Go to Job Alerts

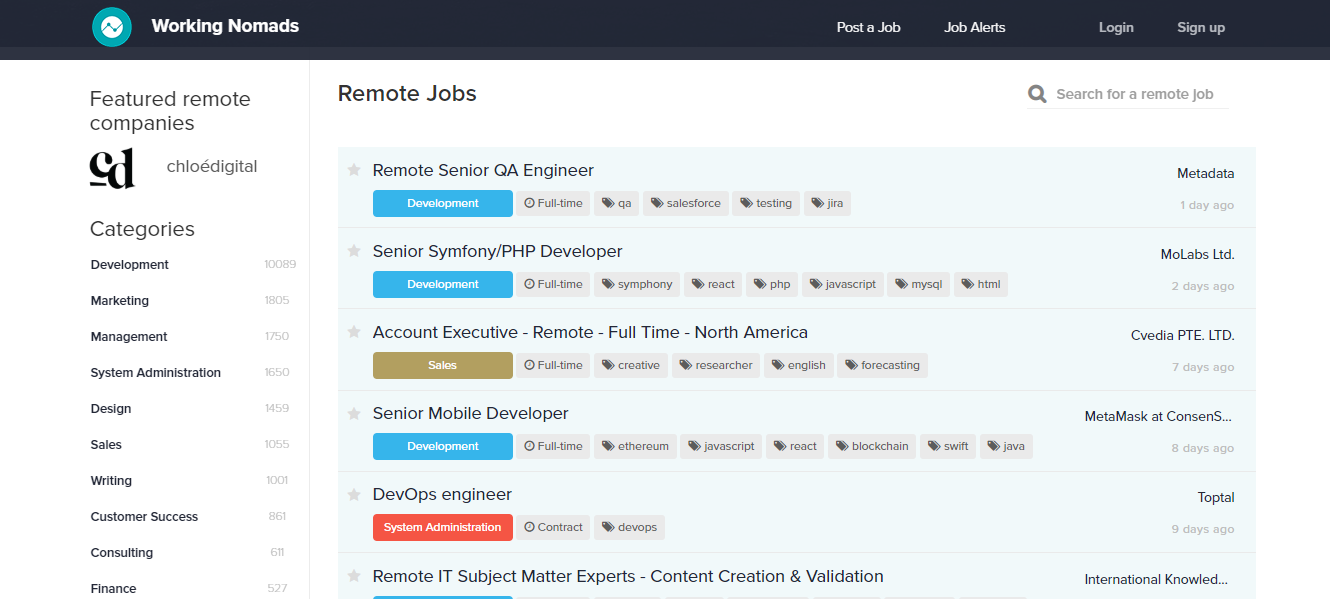[974, 27]
